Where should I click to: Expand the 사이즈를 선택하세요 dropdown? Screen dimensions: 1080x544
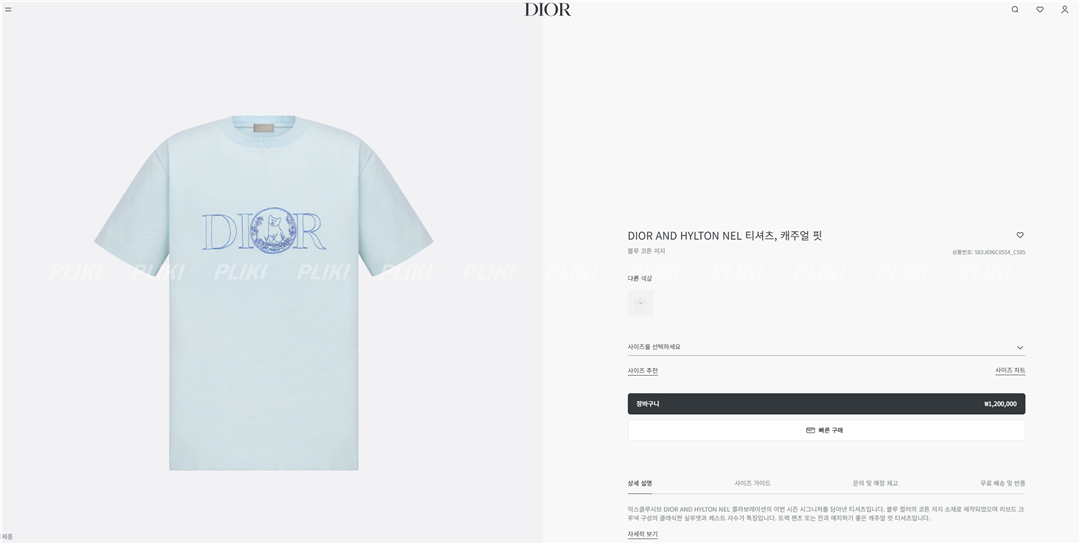[x=826, y=347]
